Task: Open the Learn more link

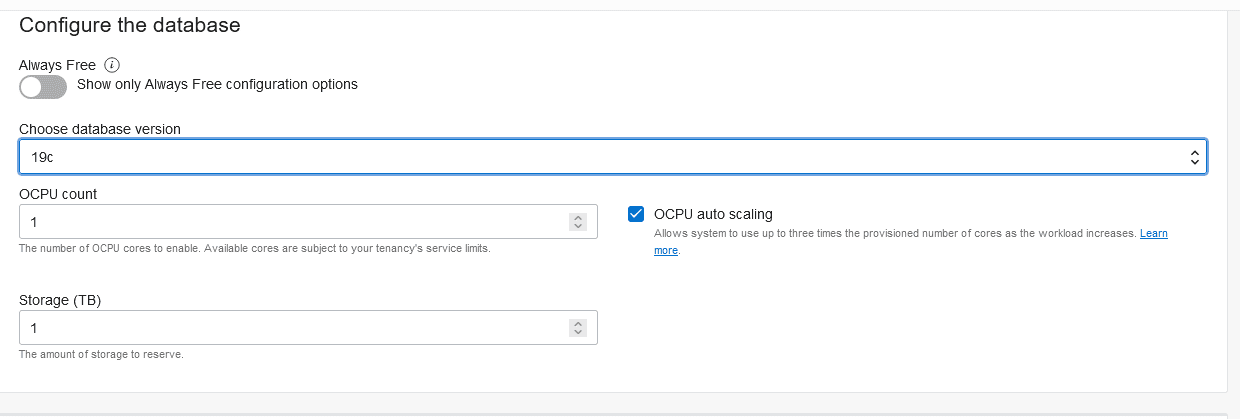Action: click(x=1154, y=234)
